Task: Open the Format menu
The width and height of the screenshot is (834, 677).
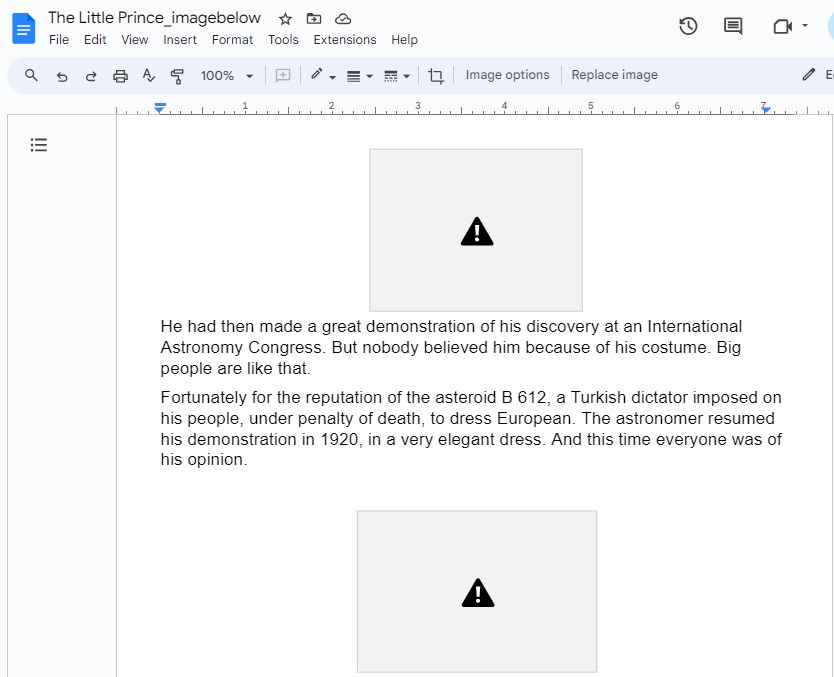Action: [232, 40]
